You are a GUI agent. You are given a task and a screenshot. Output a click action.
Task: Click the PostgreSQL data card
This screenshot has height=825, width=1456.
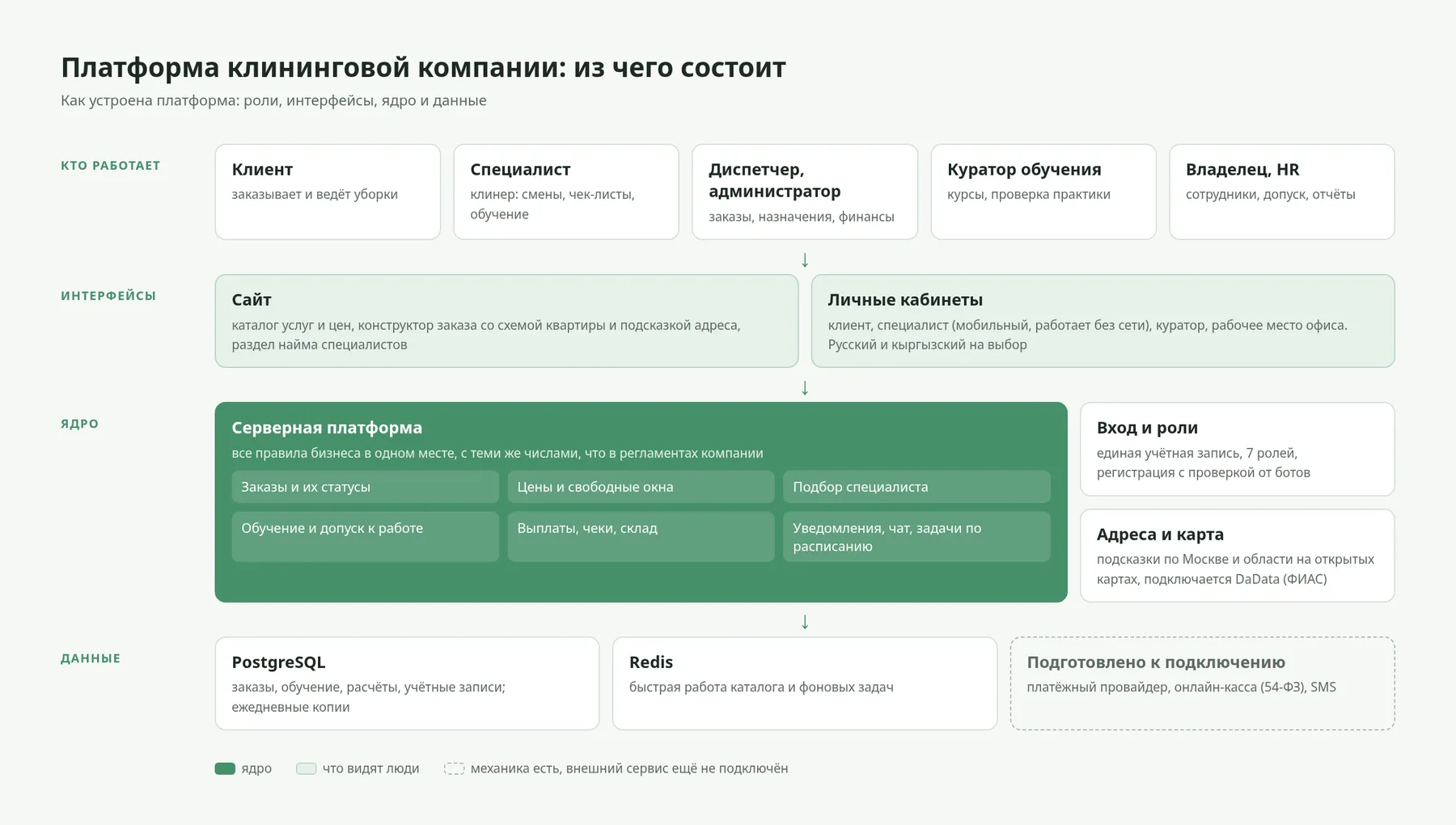tap(407, 683)
